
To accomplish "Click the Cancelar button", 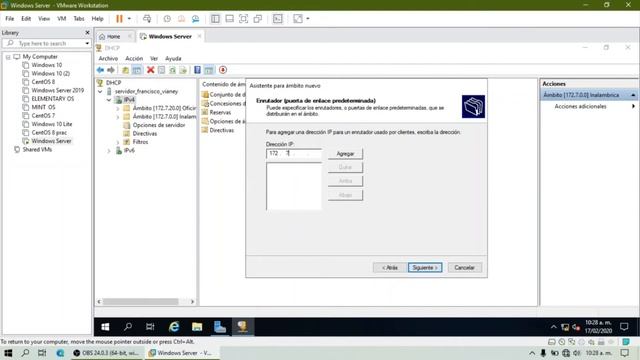I will (x=464, y=268).
